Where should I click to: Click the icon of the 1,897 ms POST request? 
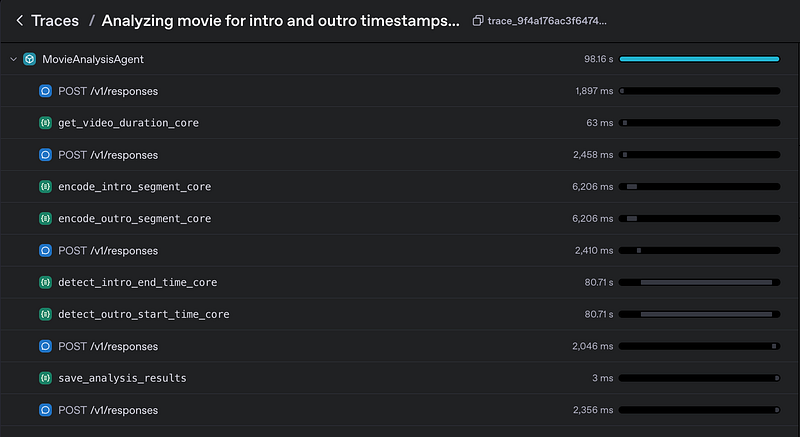(x=45, y=91)
